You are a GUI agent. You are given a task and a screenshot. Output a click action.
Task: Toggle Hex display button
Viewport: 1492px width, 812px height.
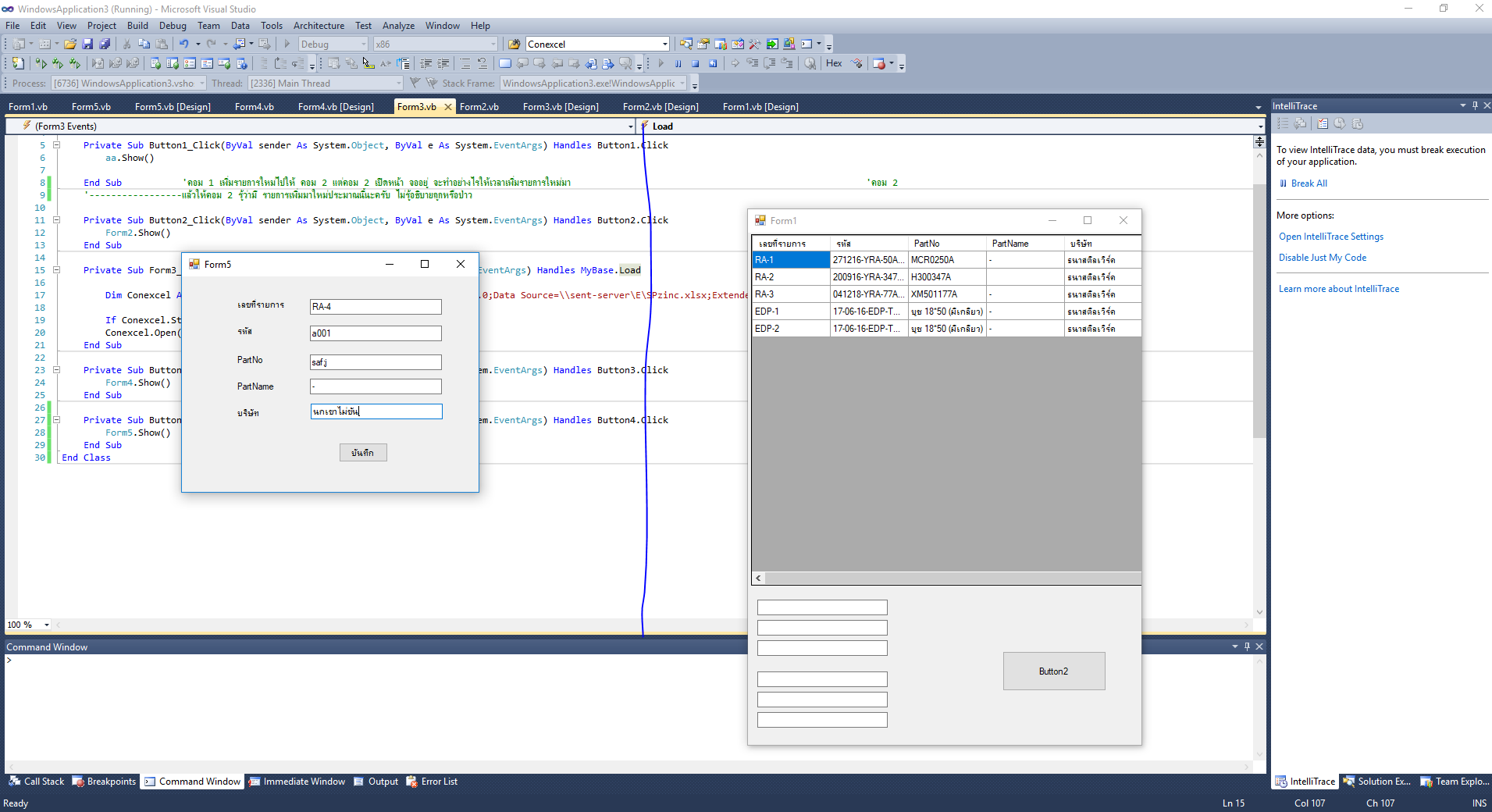pyautogui.click(x=834, y=64)
